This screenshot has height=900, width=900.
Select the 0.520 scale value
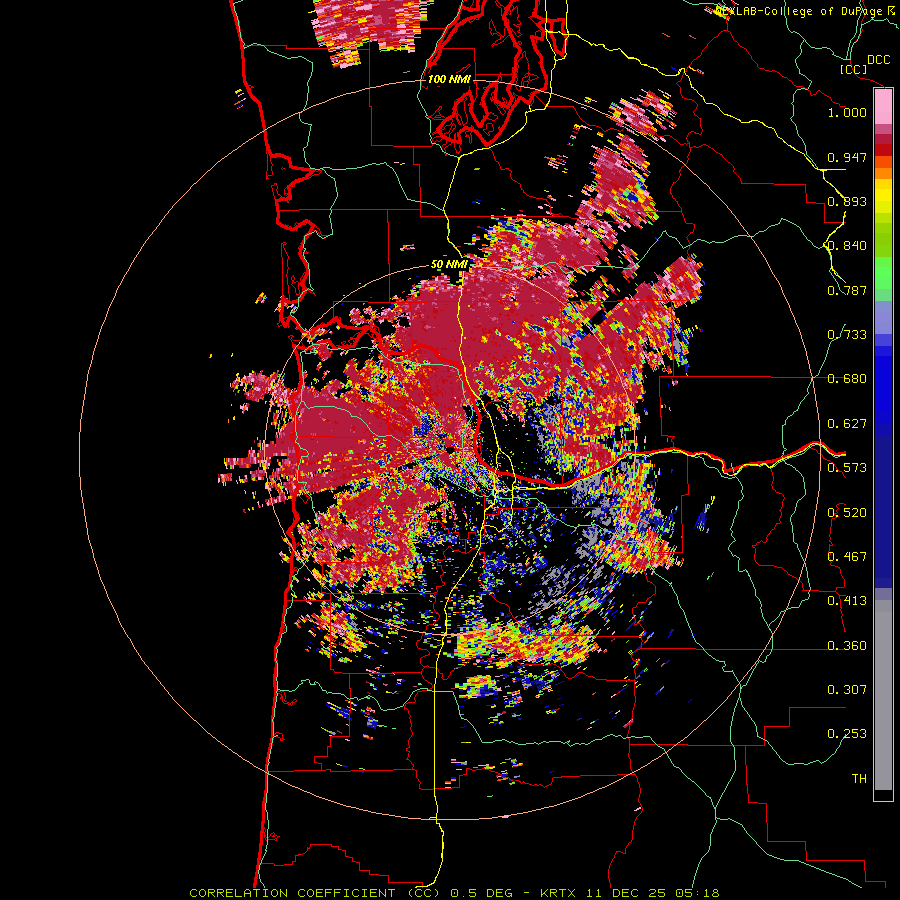point(847,513)
